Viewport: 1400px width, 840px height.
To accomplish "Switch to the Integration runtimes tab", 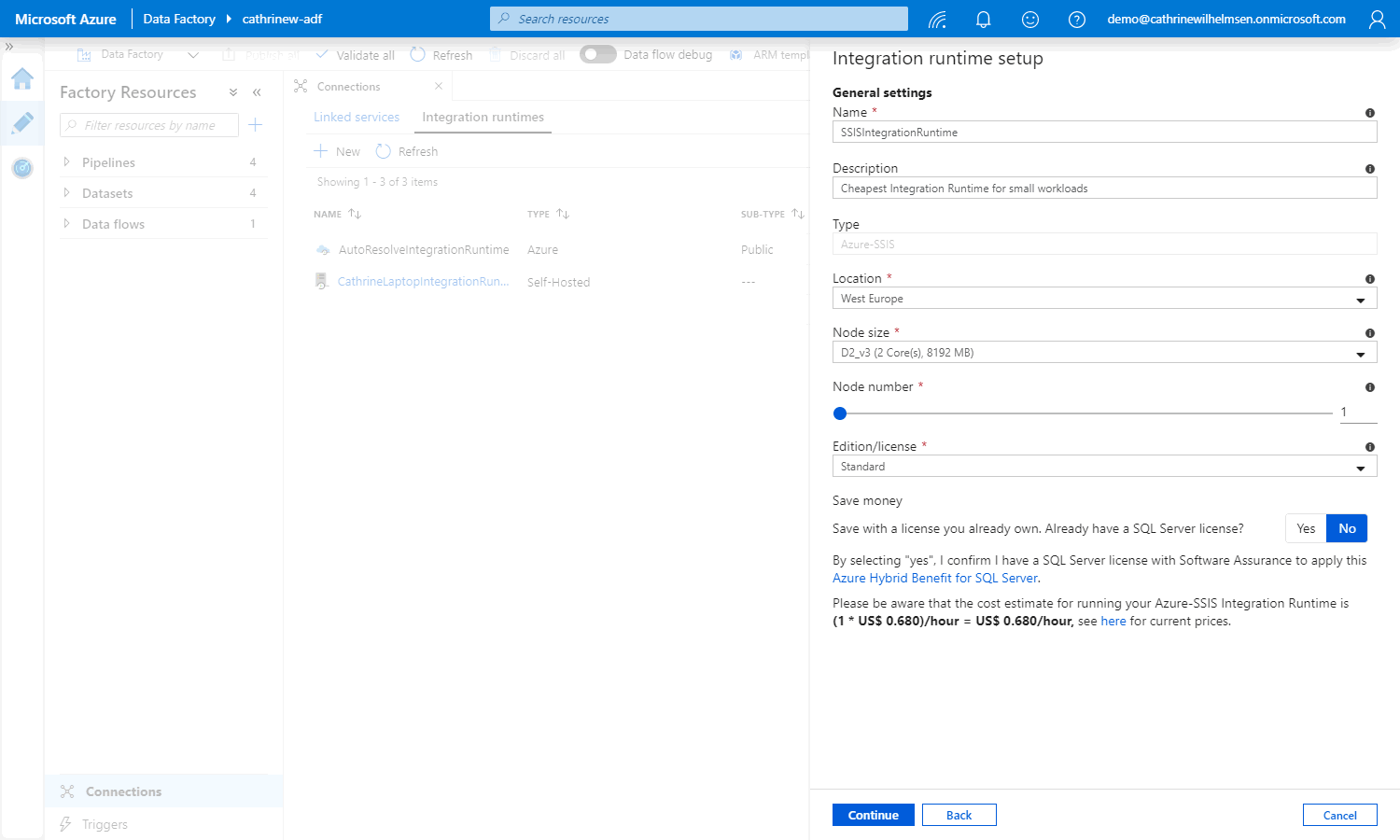I will [483, 118].
